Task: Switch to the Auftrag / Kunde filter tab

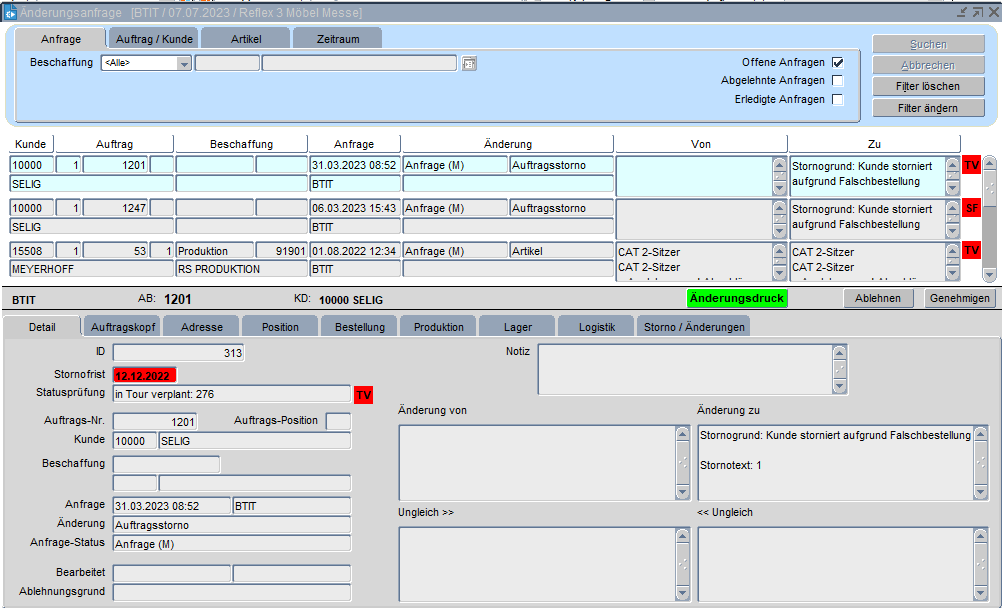Action: pos(154,39)
